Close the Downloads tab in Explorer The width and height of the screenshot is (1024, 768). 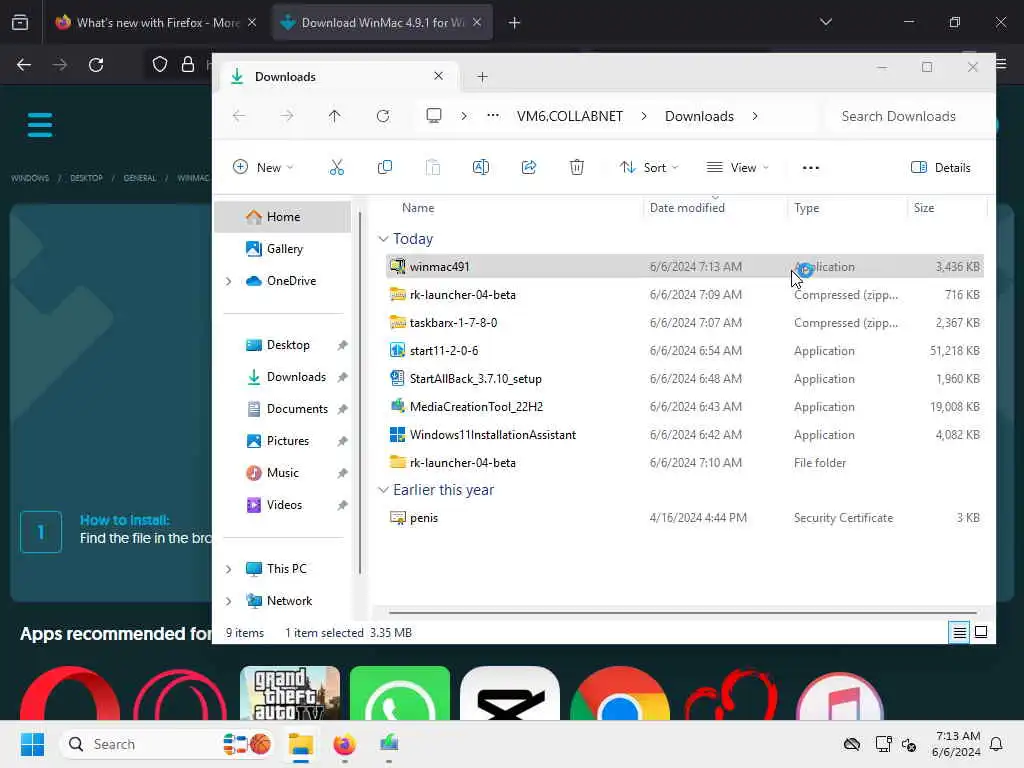coord(439,76)
